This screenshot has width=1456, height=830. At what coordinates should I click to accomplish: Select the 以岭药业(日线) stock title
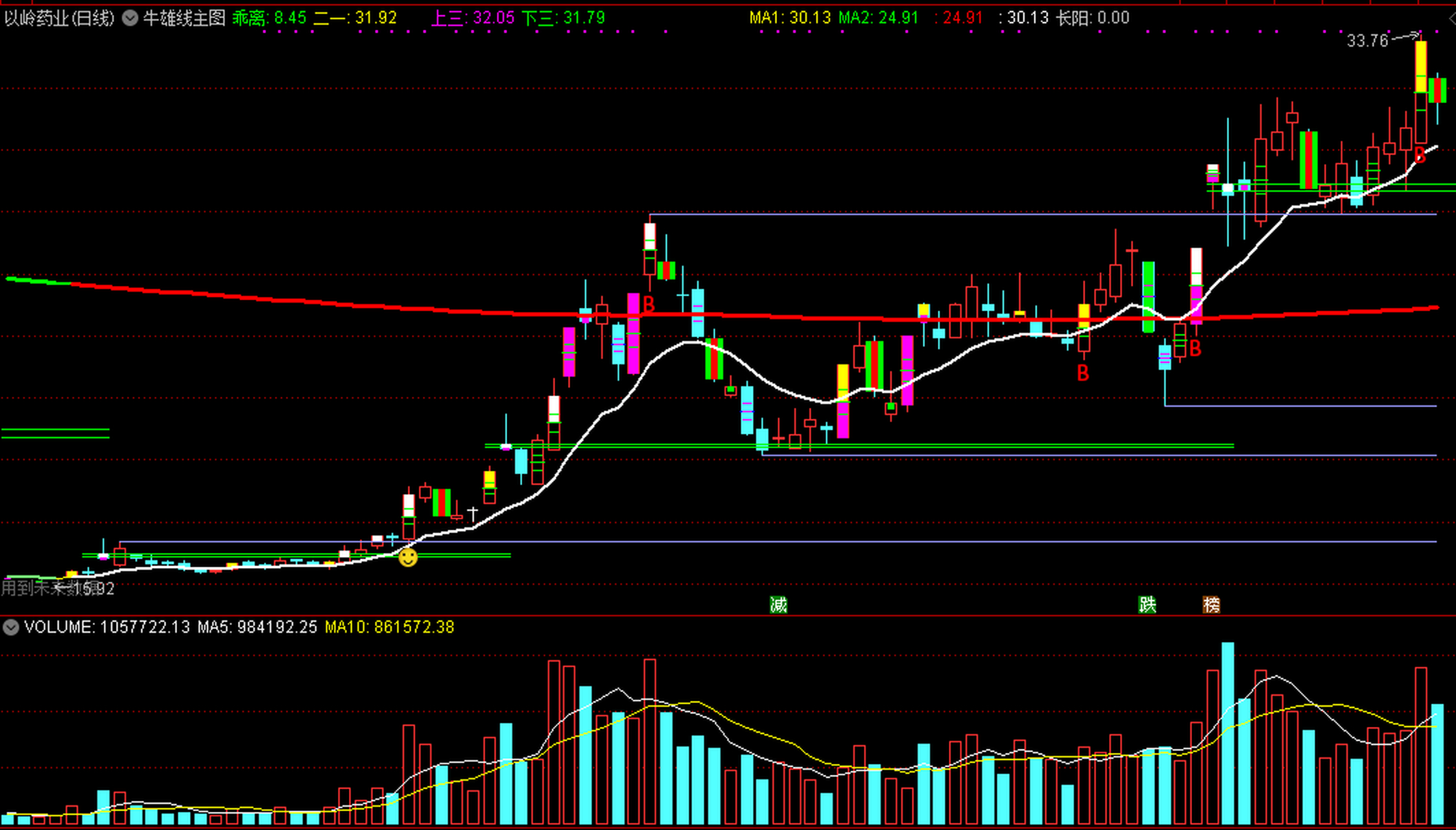pos(59,18)
